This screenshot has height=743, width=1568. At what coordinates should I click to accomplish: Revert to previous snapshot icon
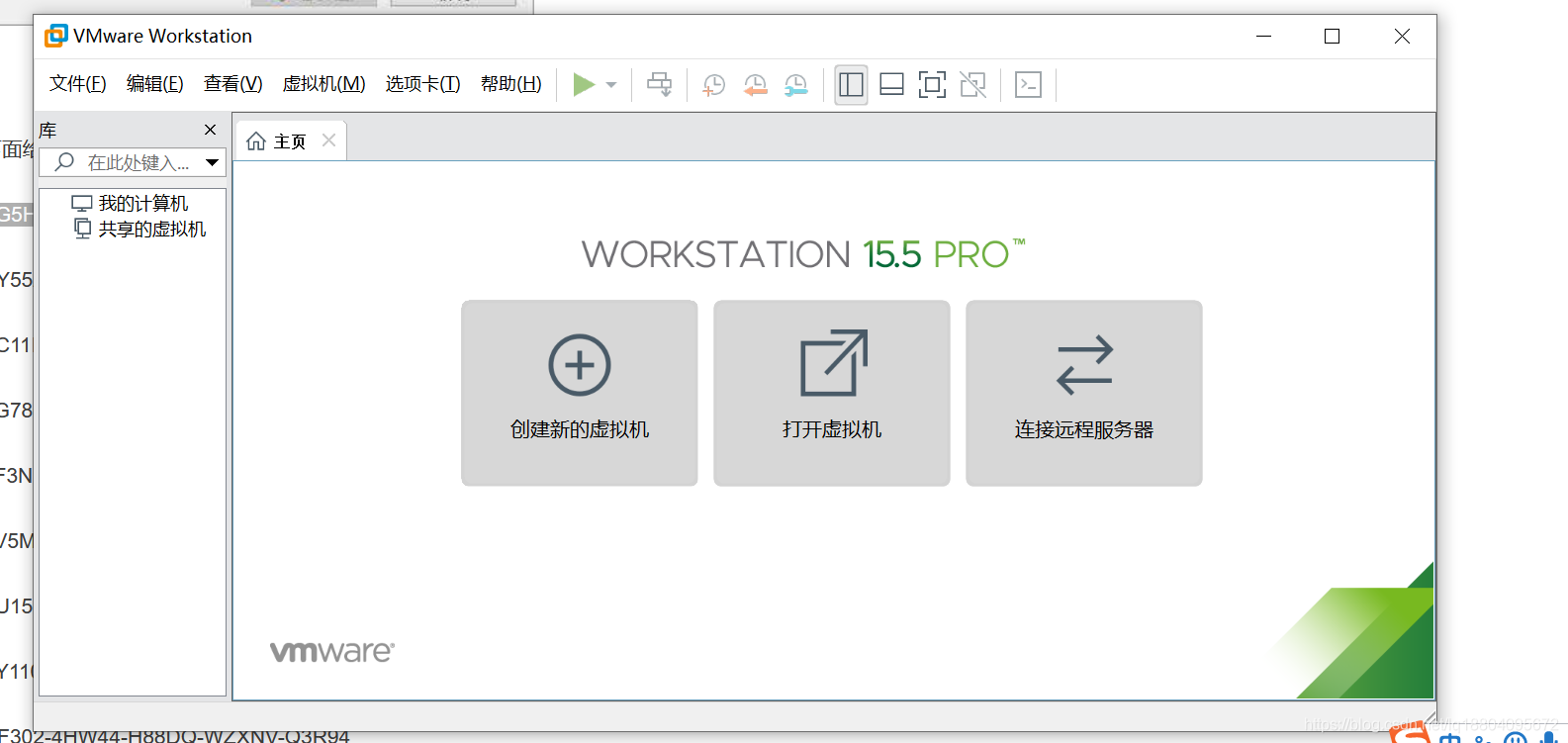click(755, 85)
